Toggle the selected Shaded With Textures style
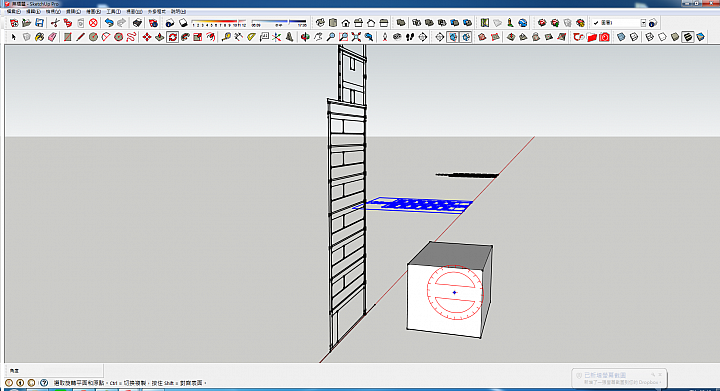 (687, 37)
